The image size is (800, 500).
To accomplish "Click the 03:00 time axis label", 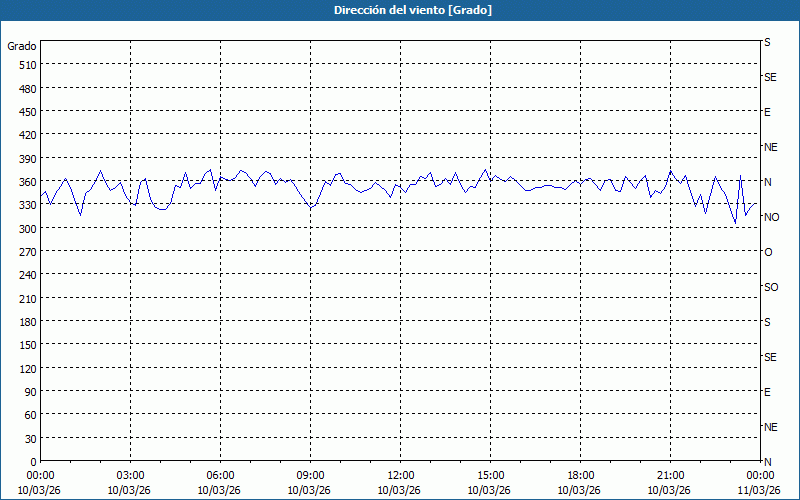I will coord(130,475).
